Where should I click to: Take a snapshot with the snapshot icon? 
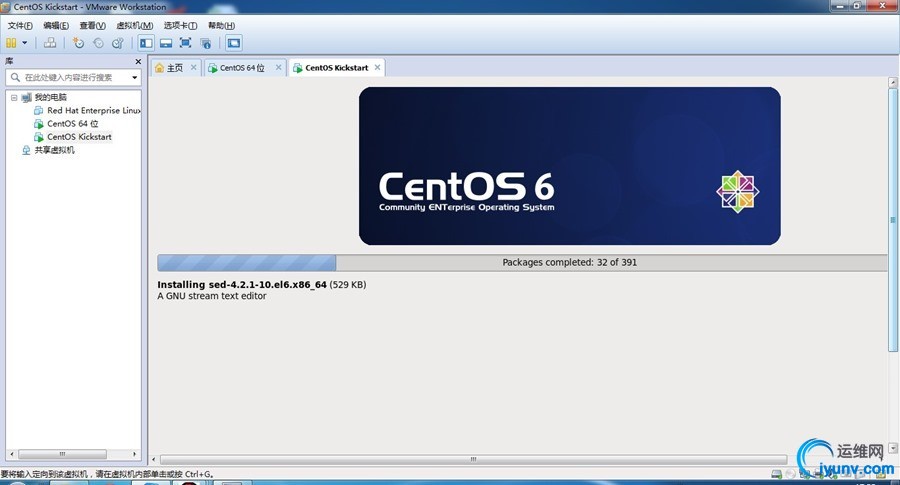(79, 43)
